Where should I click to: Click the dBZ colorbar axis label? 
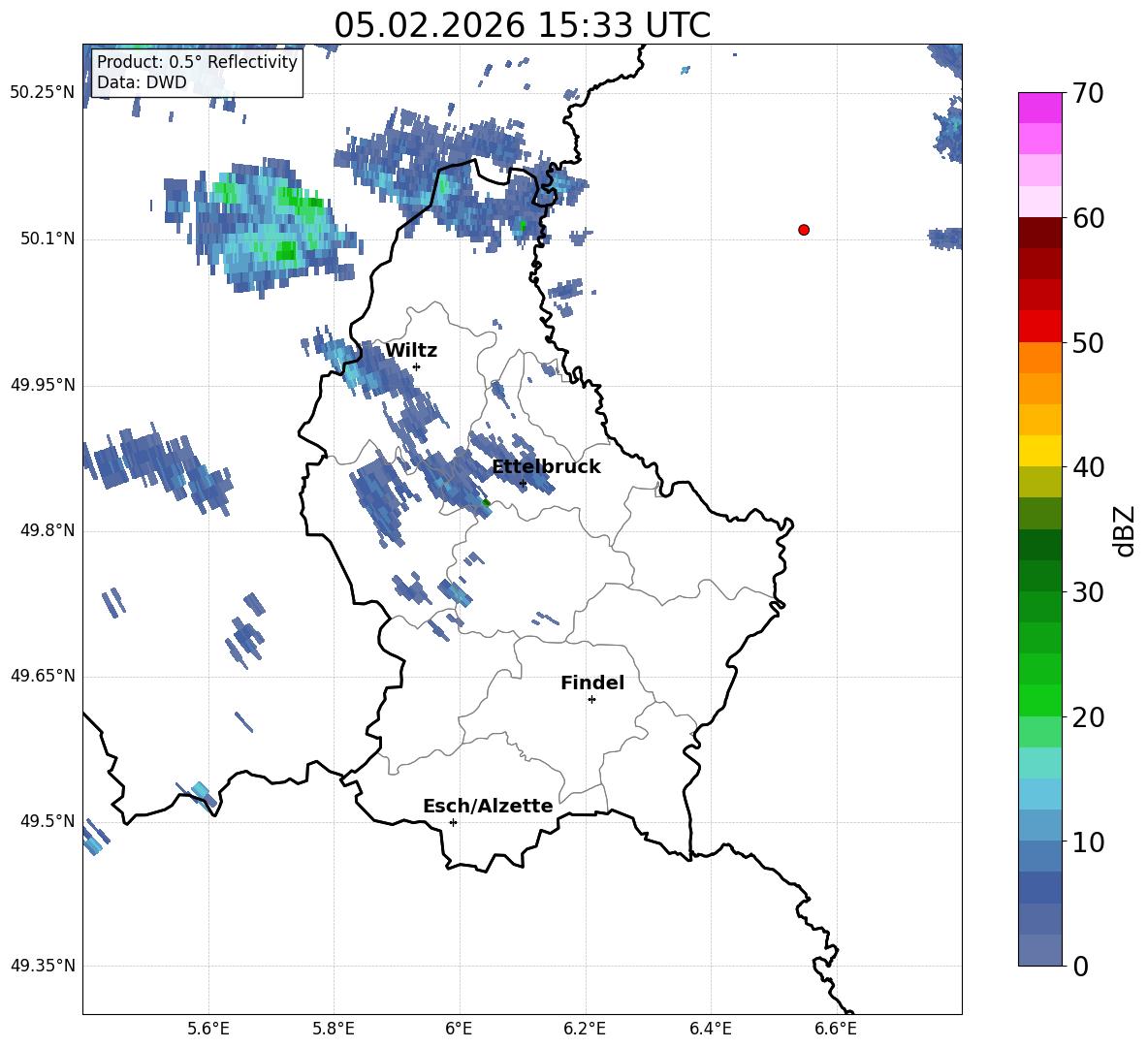[1126, 530]
